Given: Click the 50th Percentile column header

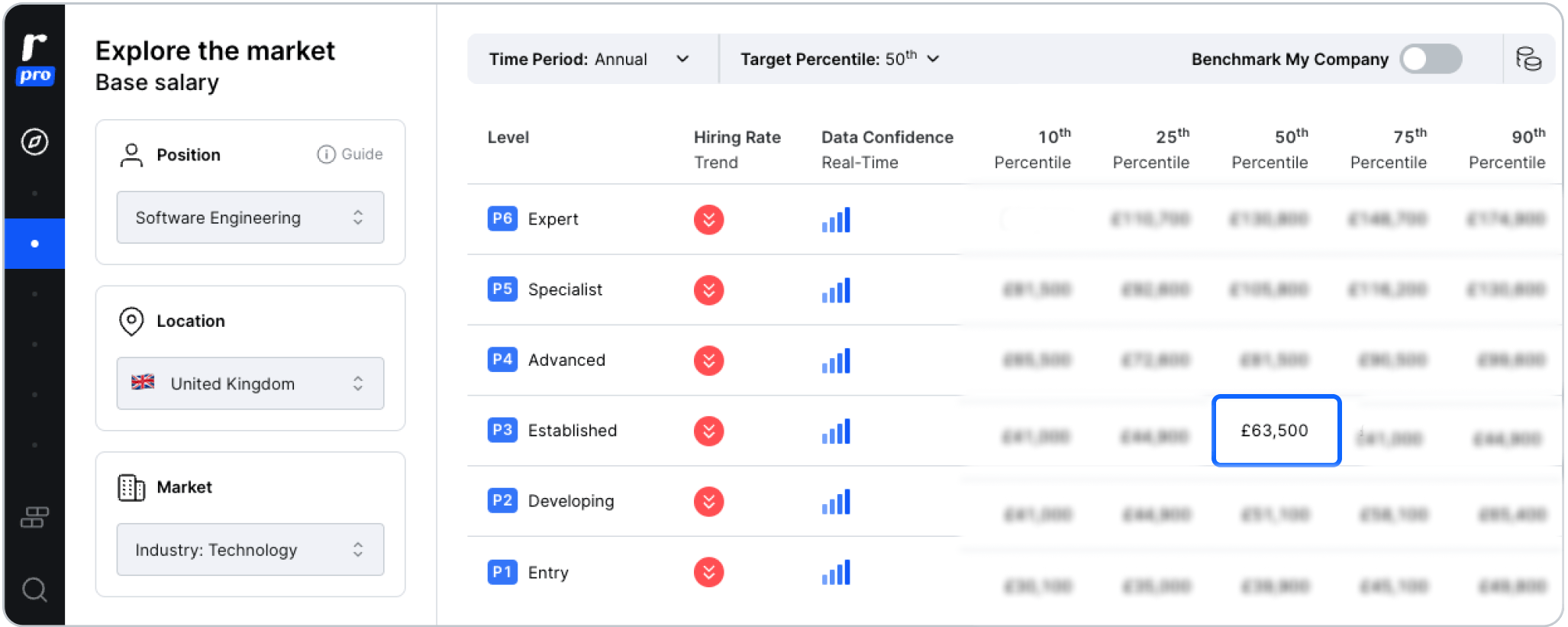Looking at the screenshot, I should click(1270, 149).
